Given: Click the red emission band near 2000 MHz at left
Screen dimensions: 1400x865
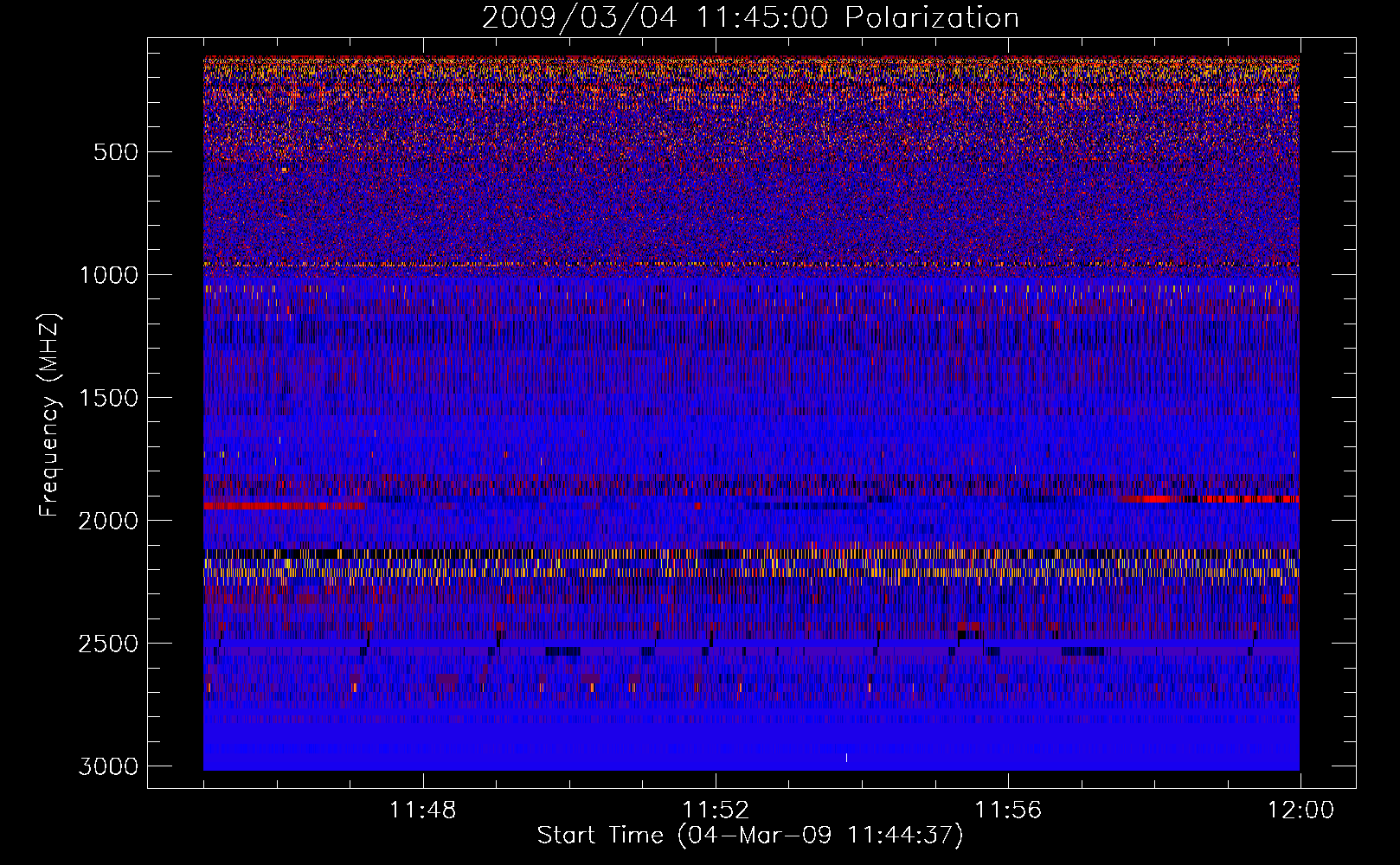Looking at the screenshot, I should [284, 506].
